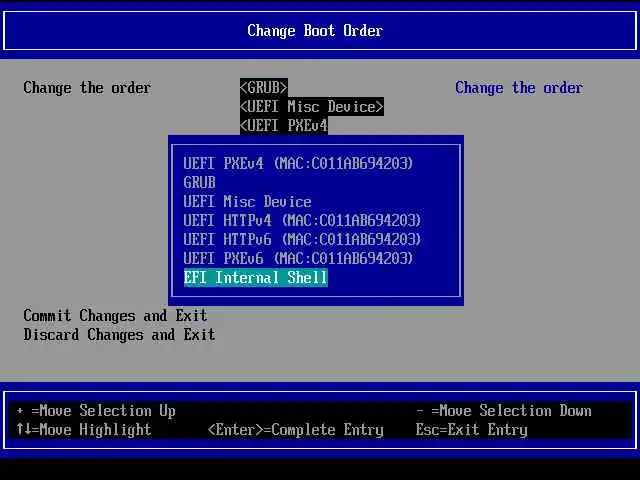
Task: Click the <GRUB> boot order value
Action: point(264,87)
